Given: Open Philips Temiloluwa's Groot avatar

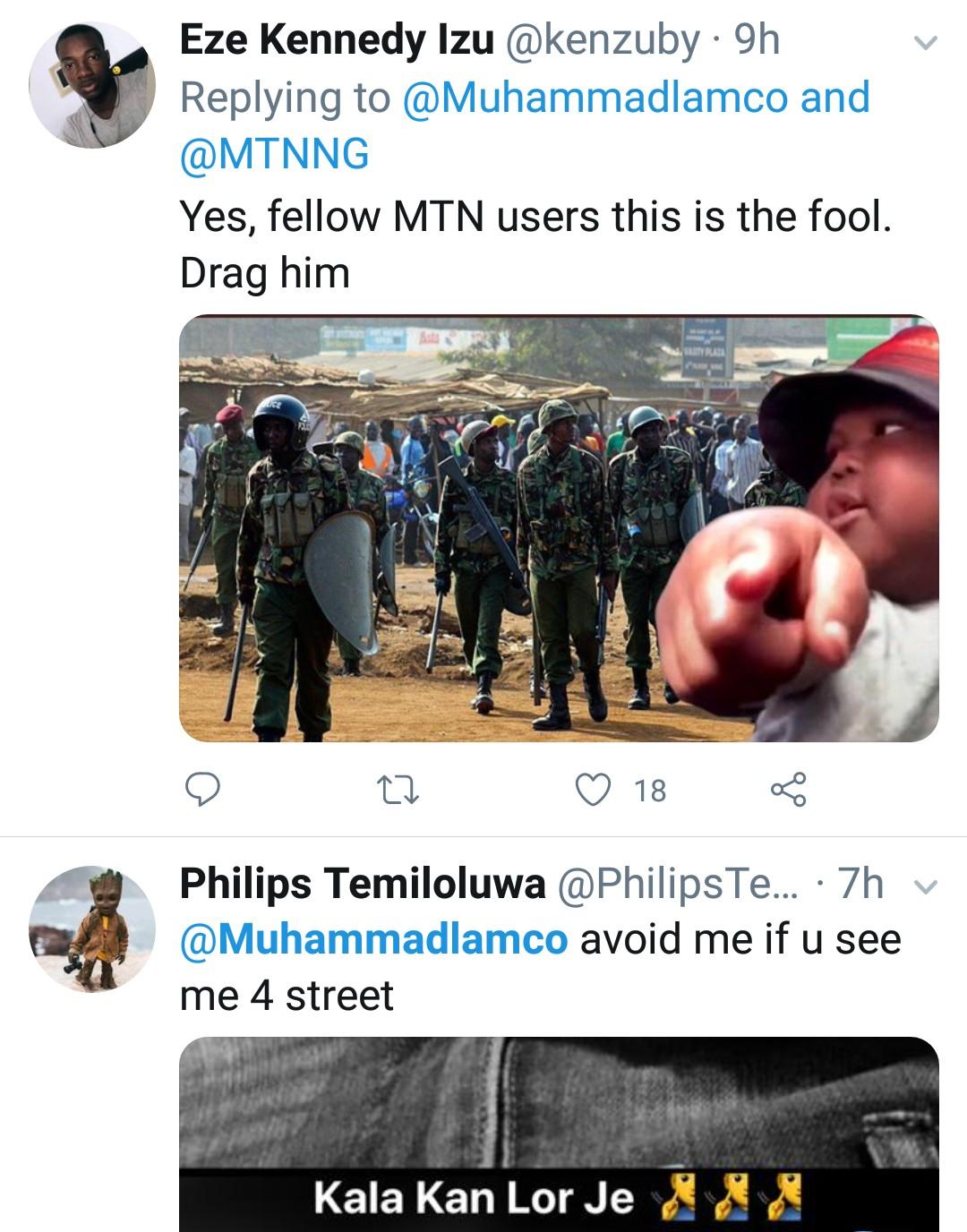Looking at the screenshot, I should [92, 928].
